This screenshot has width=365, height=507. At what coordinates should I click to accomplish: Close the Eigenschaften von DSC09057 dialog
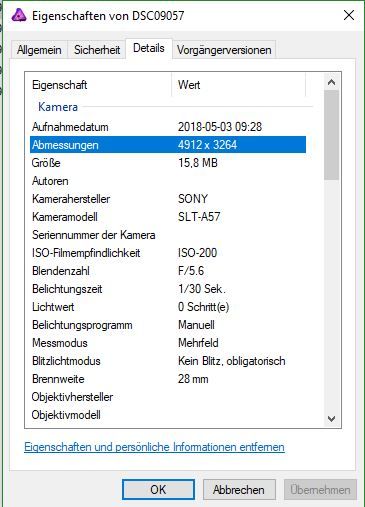pyautogui.click(x=349, y=15)
